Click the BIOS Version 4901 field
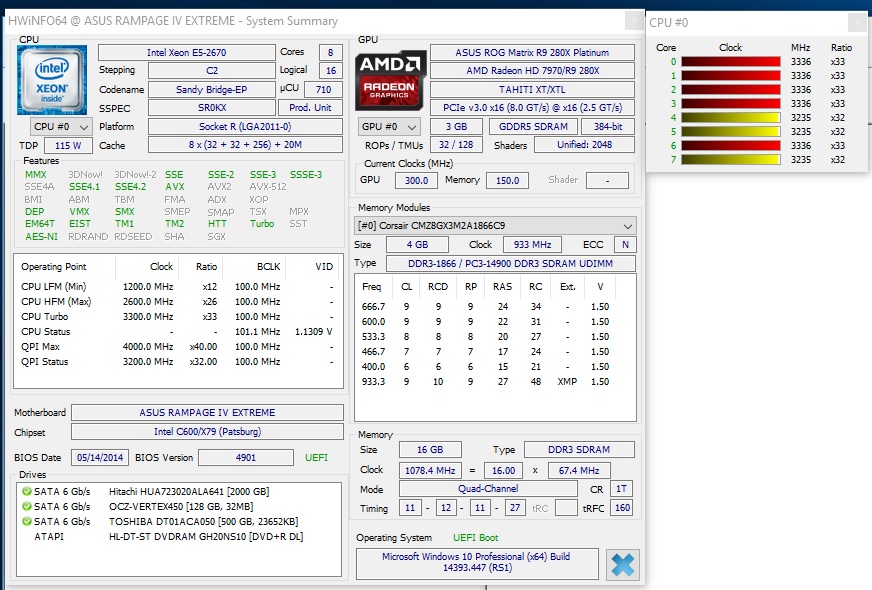Viewport: 872px width, 590px height. 246,458
